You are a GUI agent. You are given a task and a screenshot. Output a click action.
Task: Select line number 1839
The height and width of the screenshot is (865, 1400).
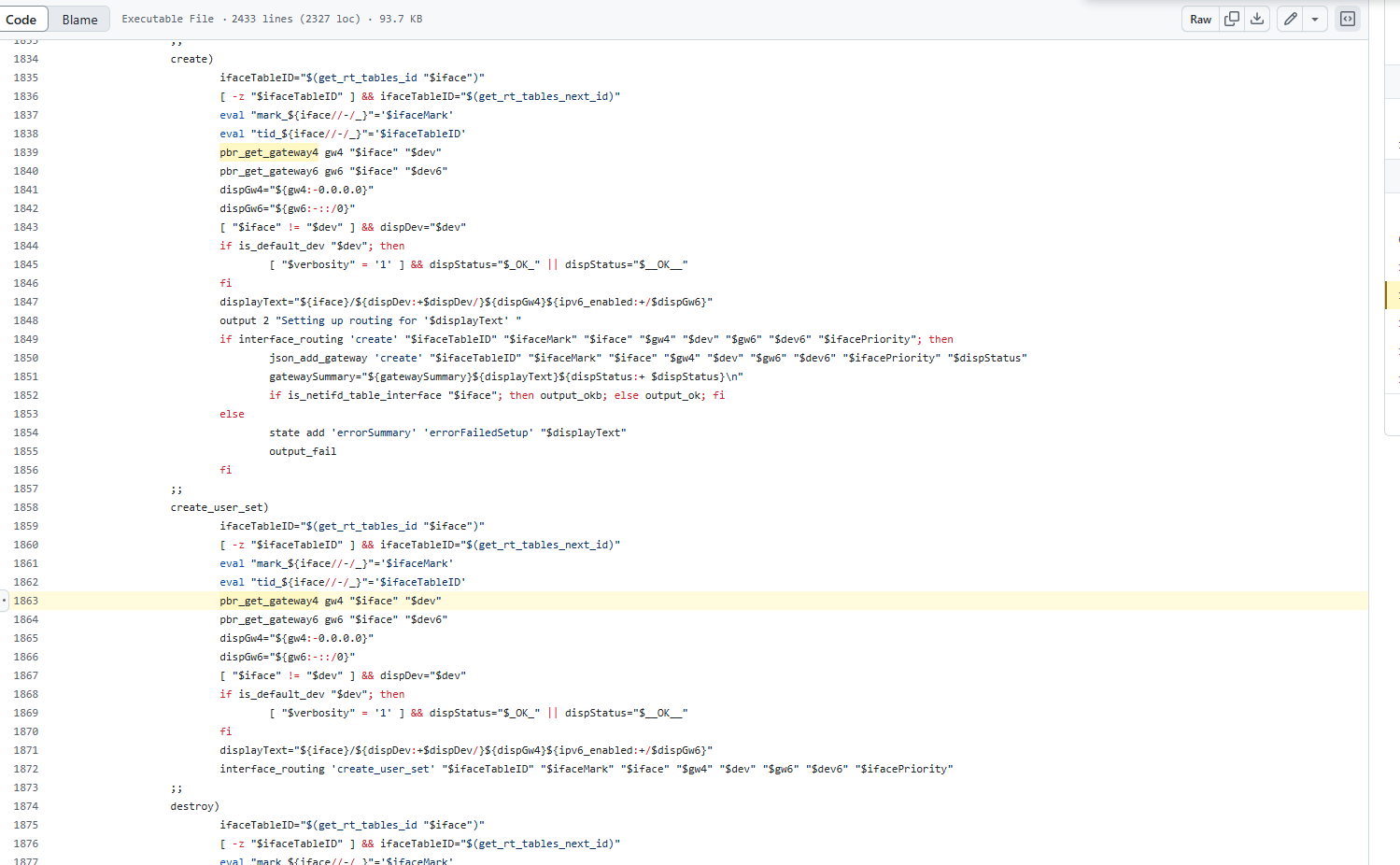pyautogui.click(x=26, y=152)
